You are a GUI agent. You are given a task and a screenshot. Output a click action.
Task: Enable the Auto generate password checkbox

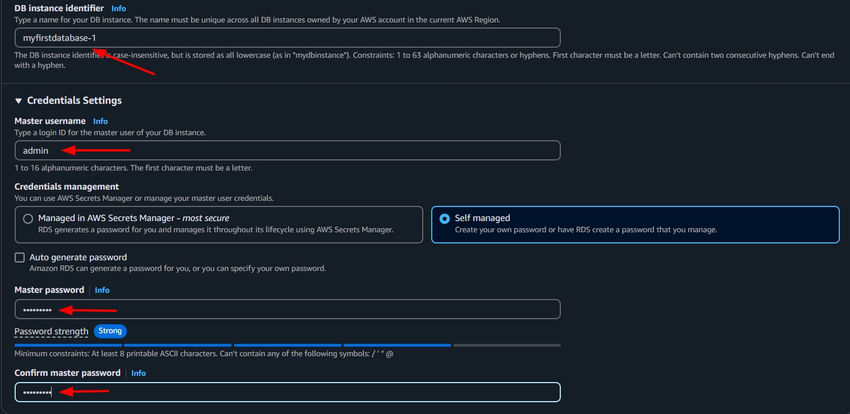(x=20, y=257)
